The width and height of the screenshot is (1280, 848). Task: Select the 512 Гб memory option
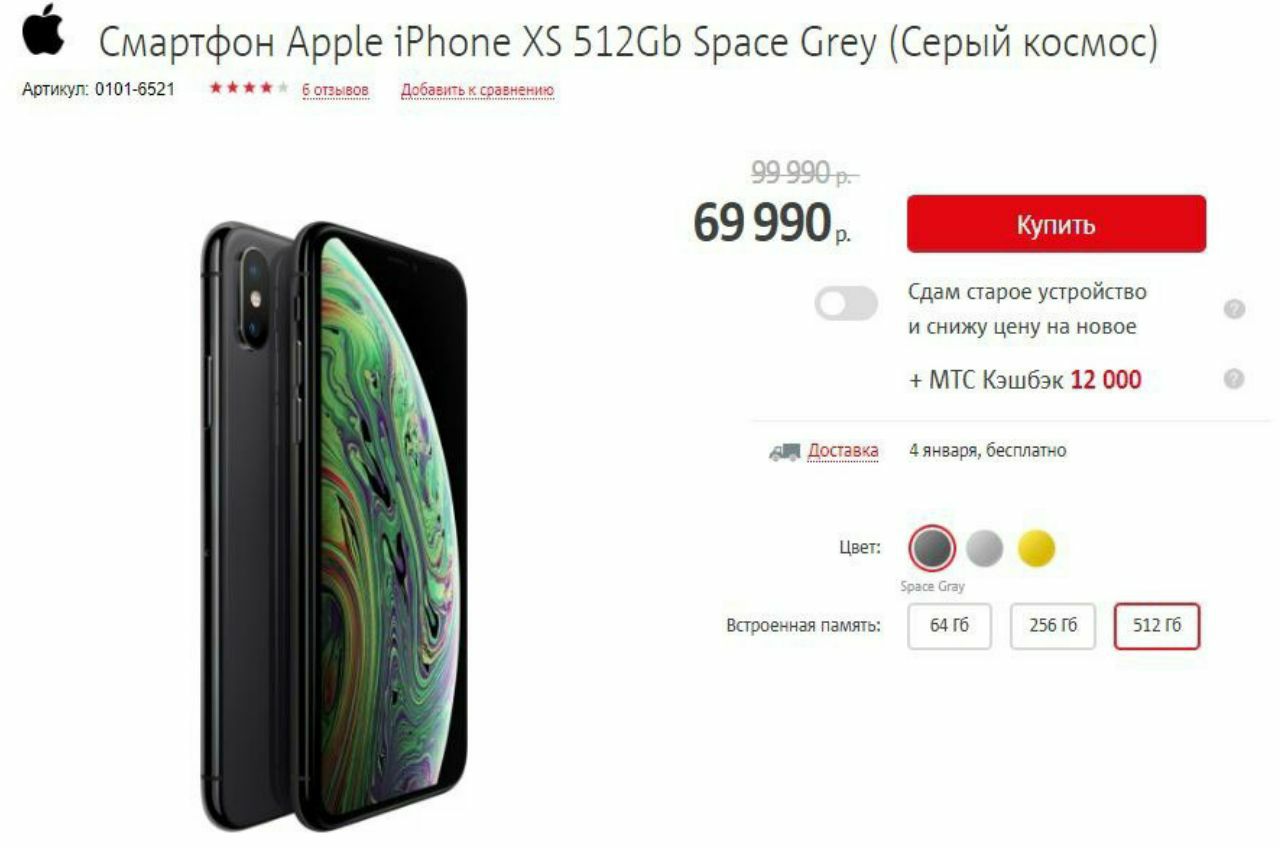[1157, 627]
